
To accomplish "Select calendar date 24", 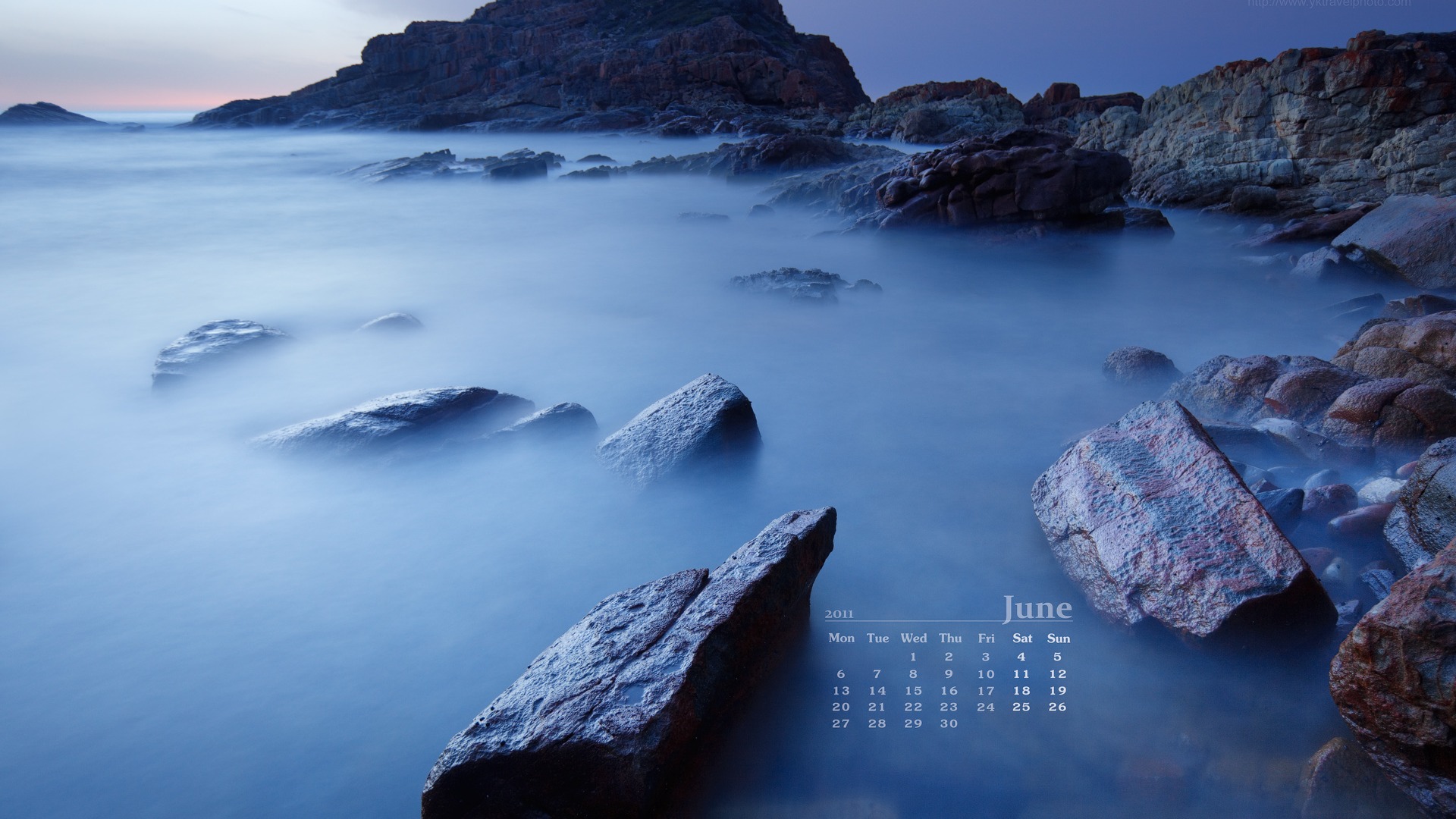I will tap(986, 707).
